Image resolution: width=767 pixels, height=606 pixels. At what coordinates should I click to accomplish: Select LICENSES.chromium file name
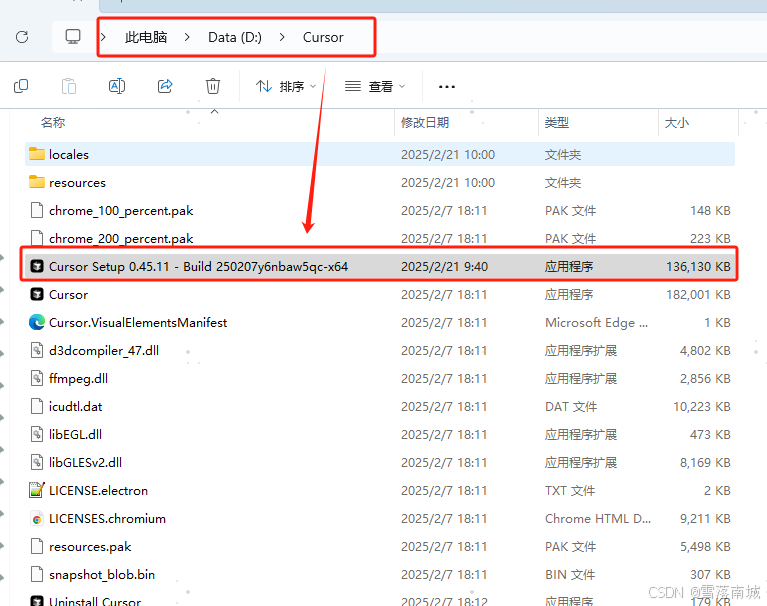[108, 518]
